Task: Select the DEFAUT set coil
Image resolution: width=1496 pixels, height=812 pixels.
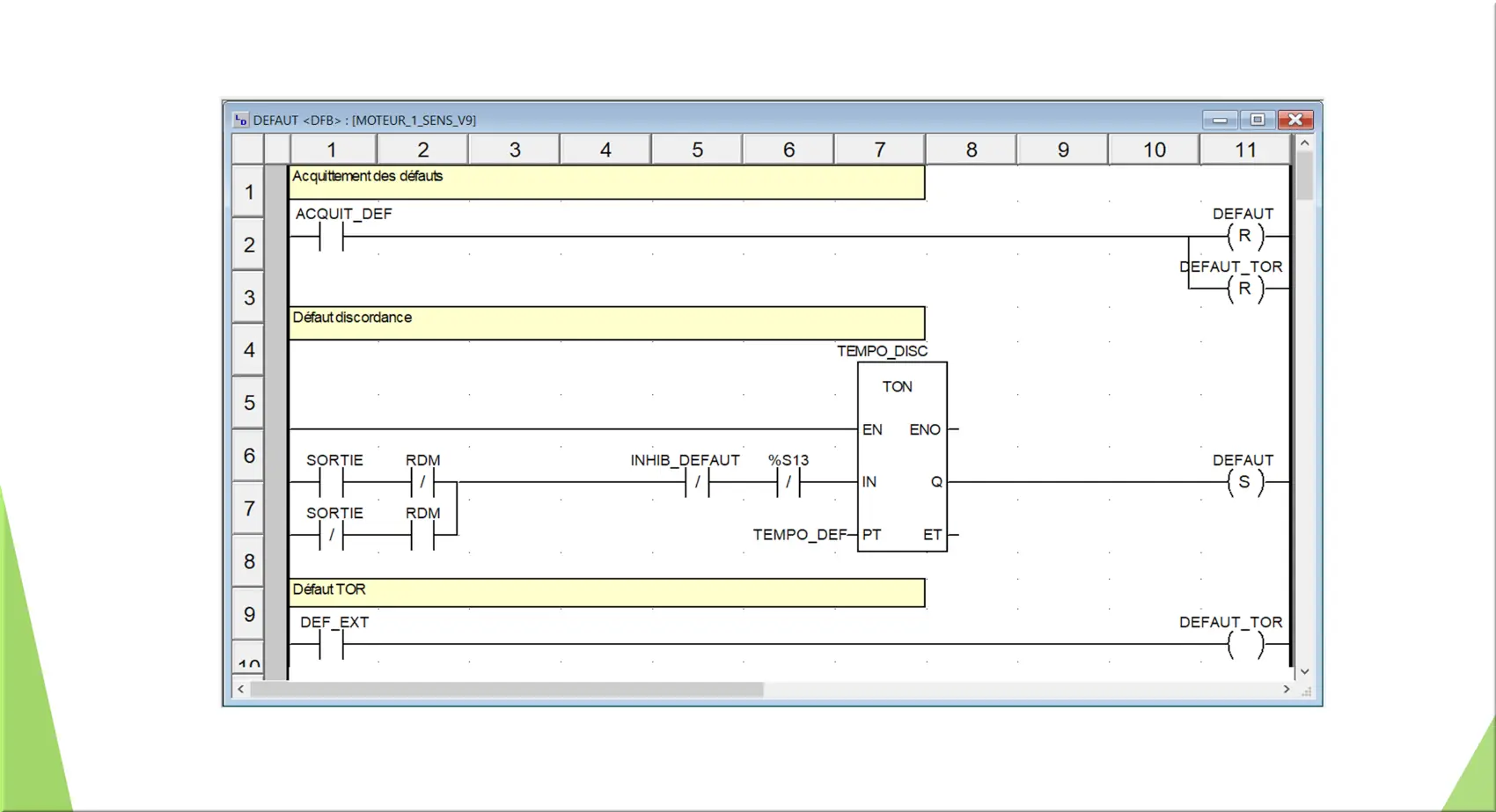Action: 1244,482
